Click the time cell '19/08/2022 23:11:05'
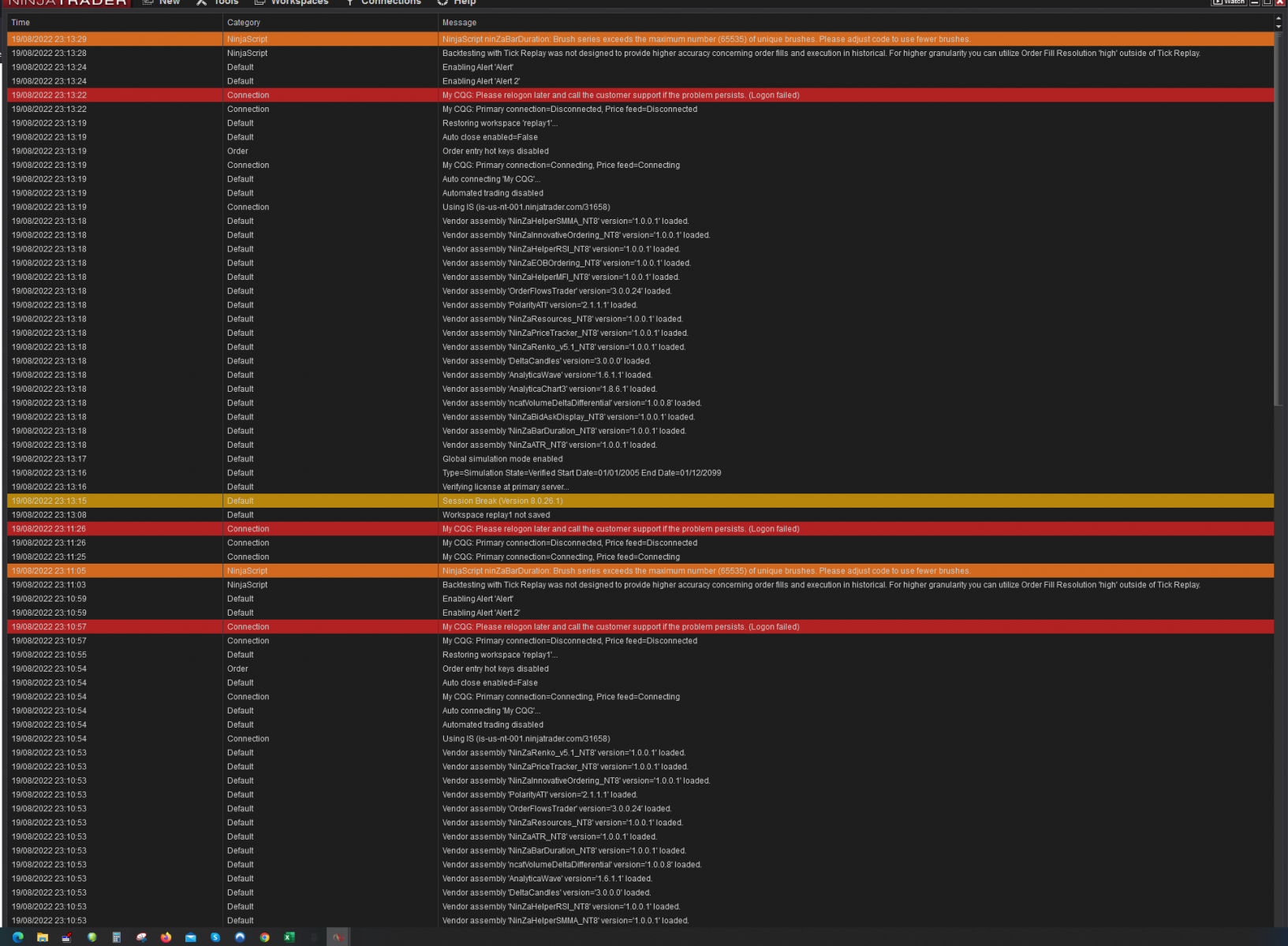1288x946 pixels. tap(49, 572)
